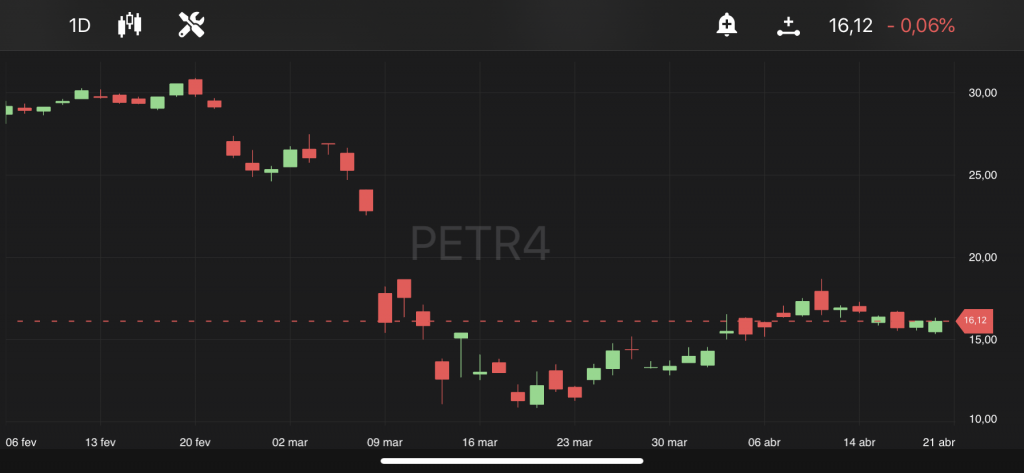Select the 14 abr date label
The width and height of the screenshot is (1024, 473).
(x=859, y=442)
